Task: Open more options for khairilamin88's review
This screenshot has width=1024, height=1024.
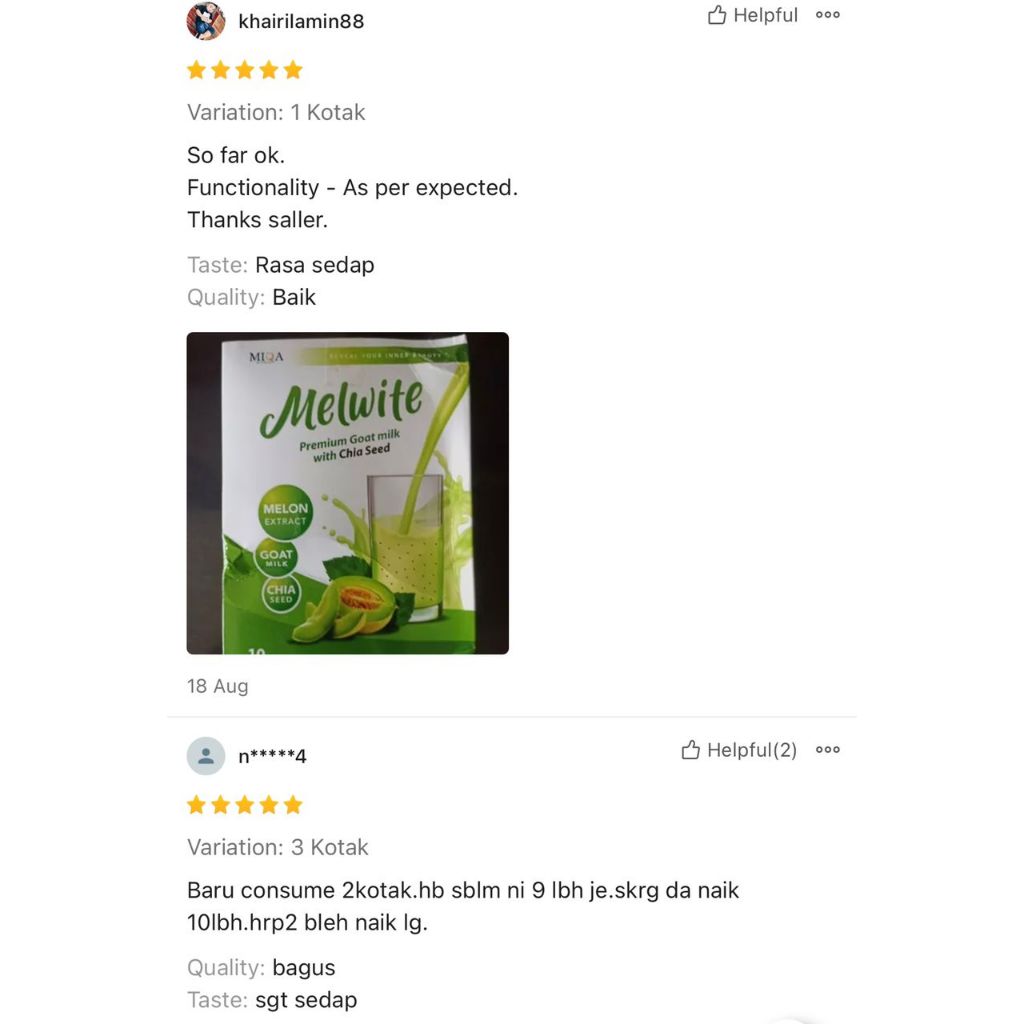Action: coord(827,15)
